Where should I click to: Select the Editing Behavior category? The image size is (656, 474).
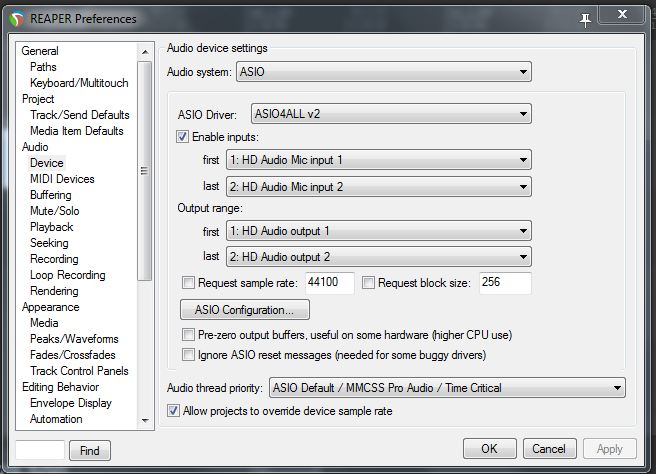coord(61,387)
